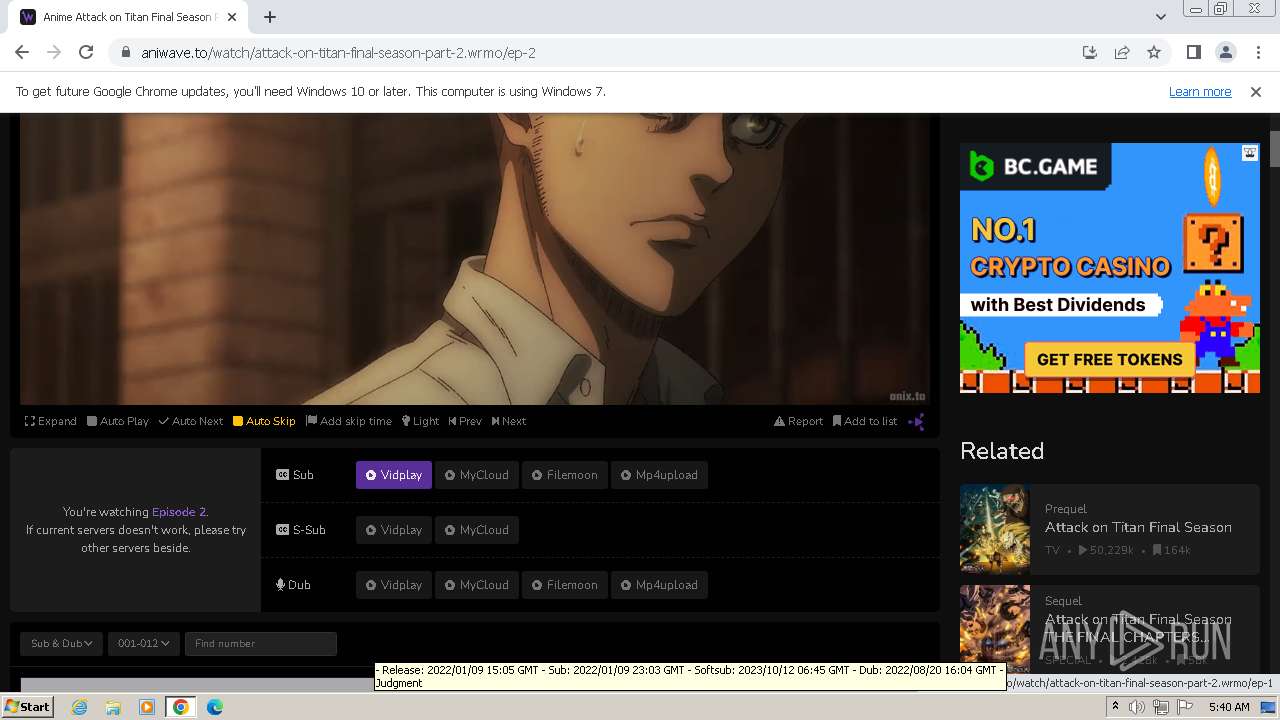Toggle the Auto Next option
This screenshot has height=720, width=1280.
click(x=191, y=421)
